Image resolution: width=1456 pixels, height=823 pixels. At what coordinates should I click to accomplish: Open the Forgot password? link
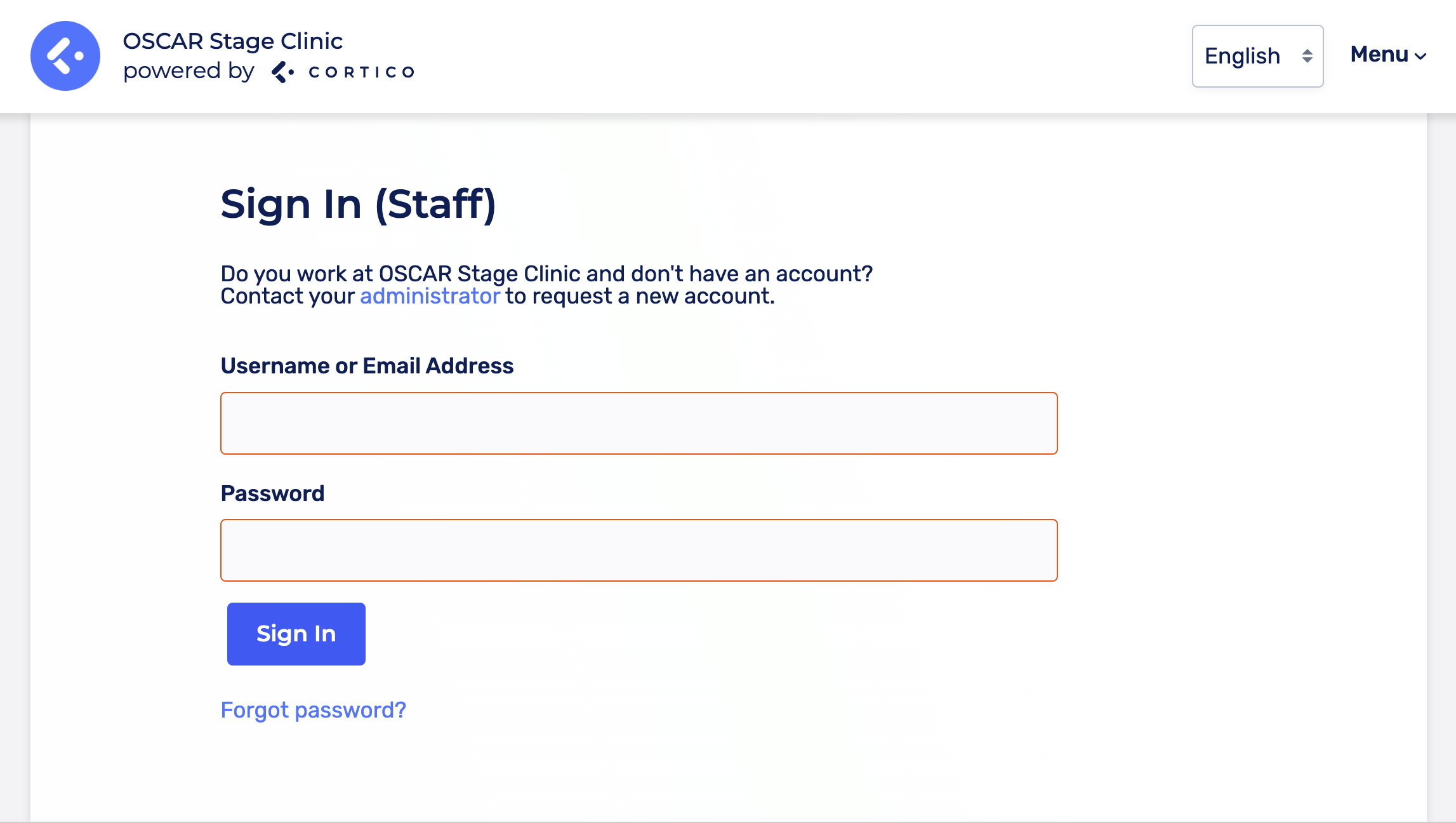pos(313,709)
